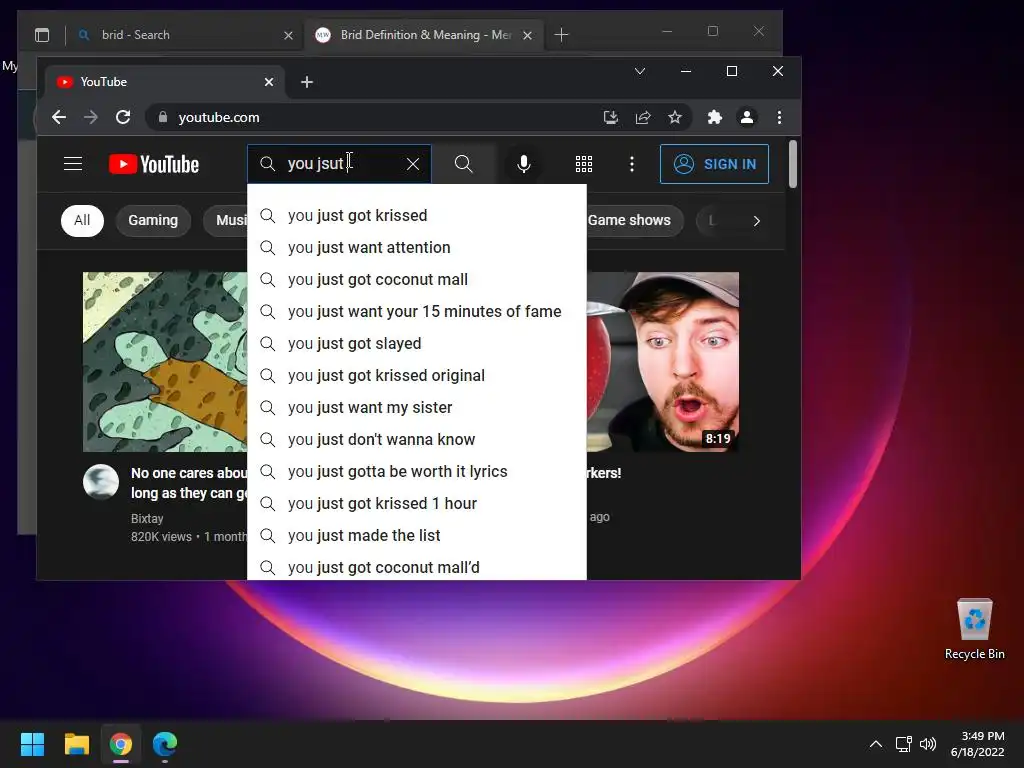Choose suggestion 'you just got slayed'
This screenshot has width=1024, height=768.
point(417,344)
